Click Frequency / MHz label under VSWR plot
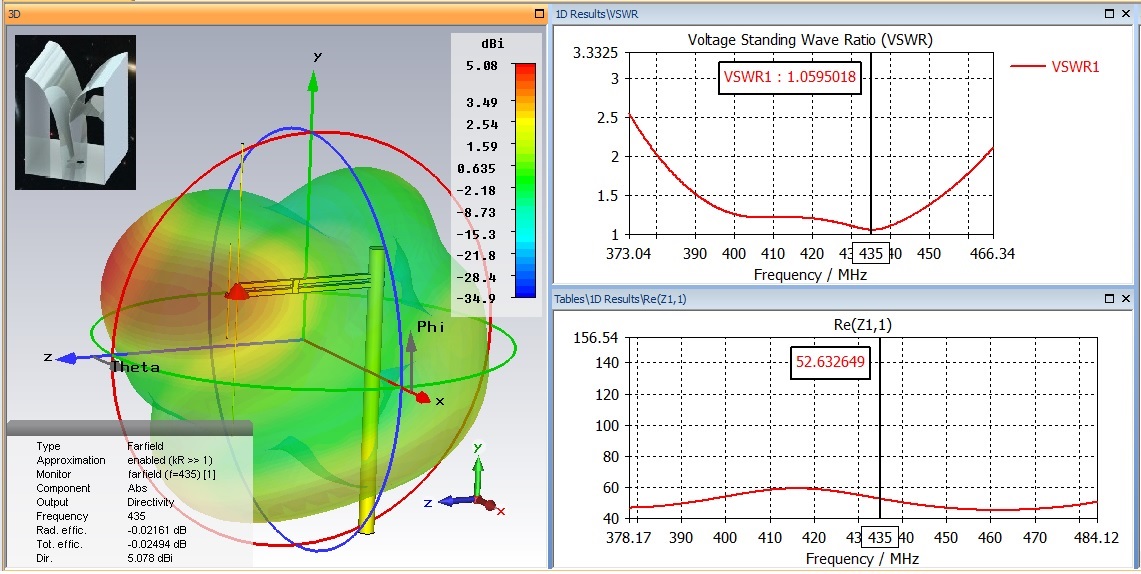Screen dimensions: 1141x574 coord(811,275)
